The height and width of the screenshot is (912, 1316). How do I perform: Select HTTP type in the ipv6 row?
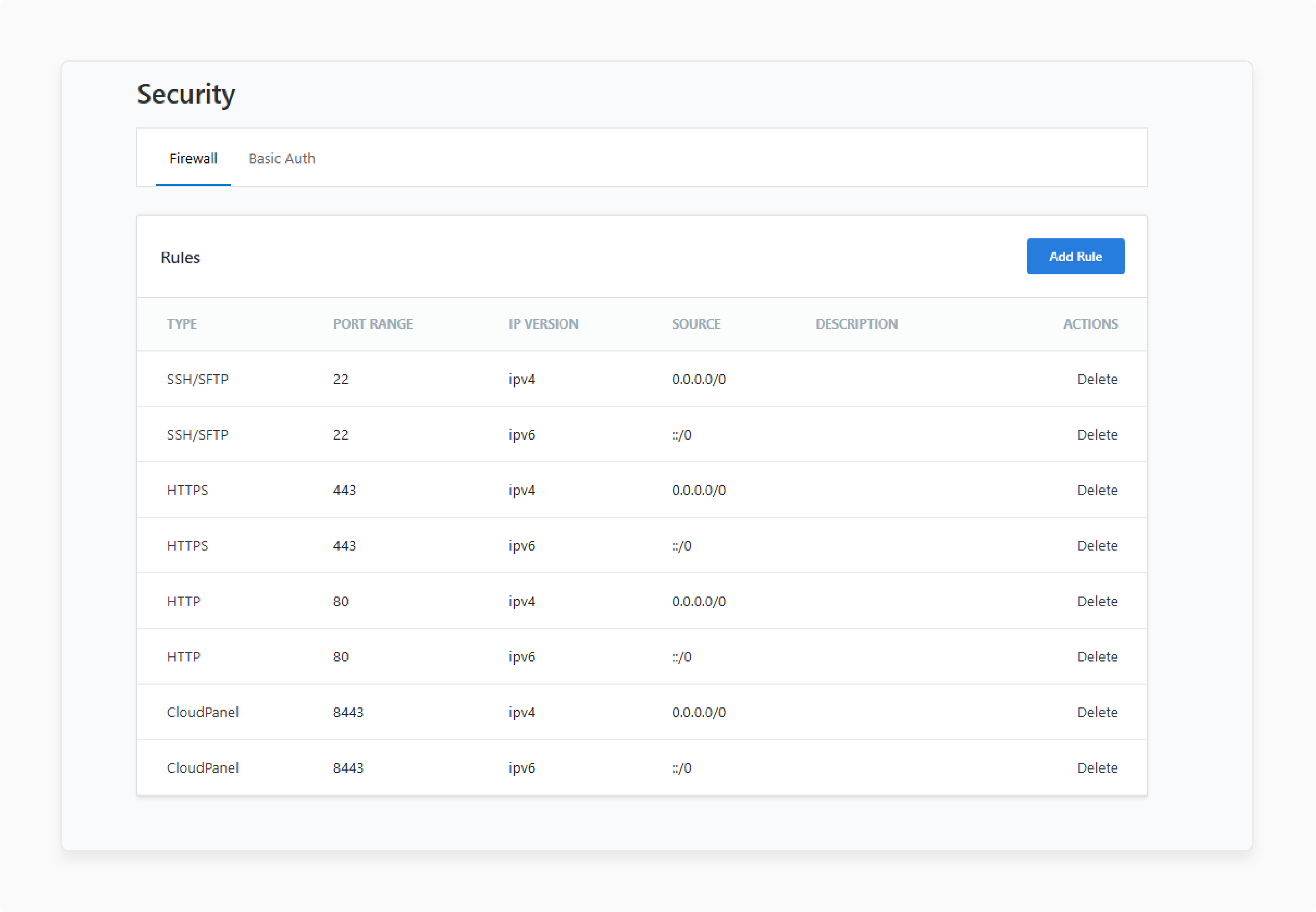click(183, 657)
